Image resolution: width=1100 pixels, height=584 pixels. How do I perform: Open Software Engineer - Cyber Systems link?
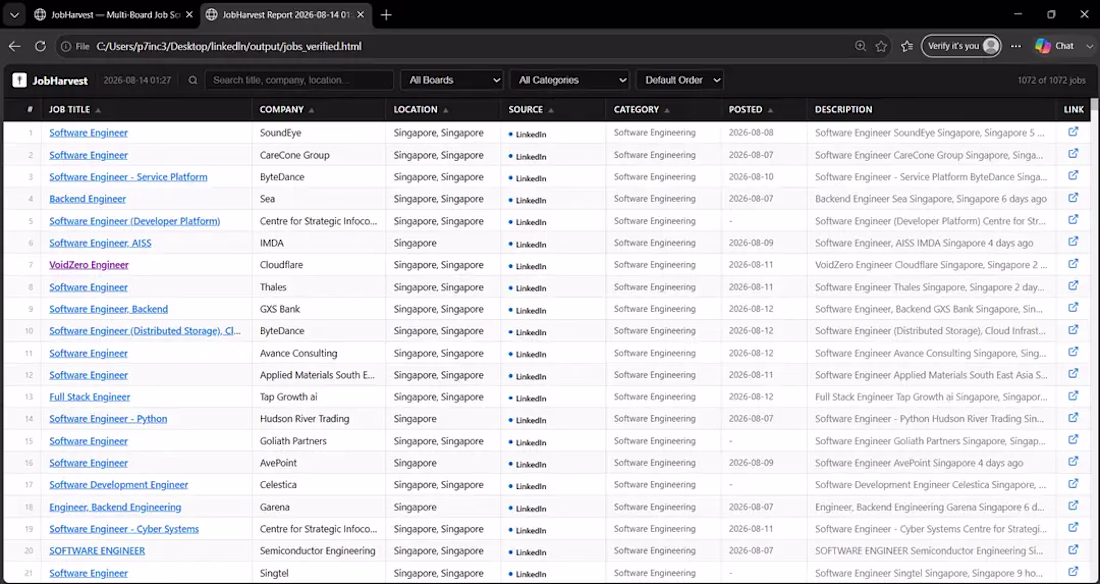[123, 529]
